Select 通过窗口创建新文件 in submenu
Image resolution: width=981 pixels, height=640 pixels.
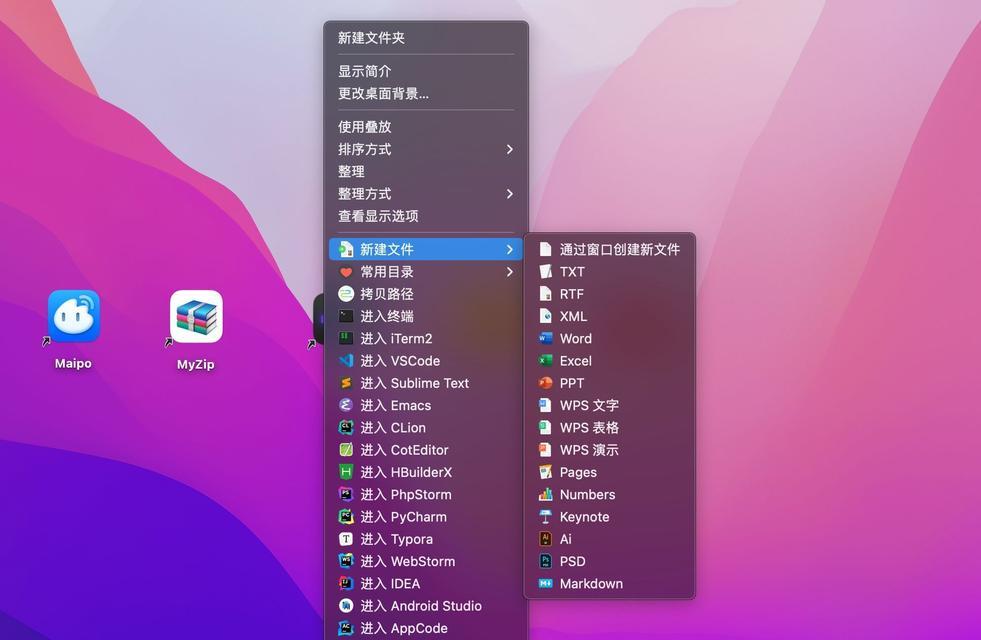tap(609, 250)
